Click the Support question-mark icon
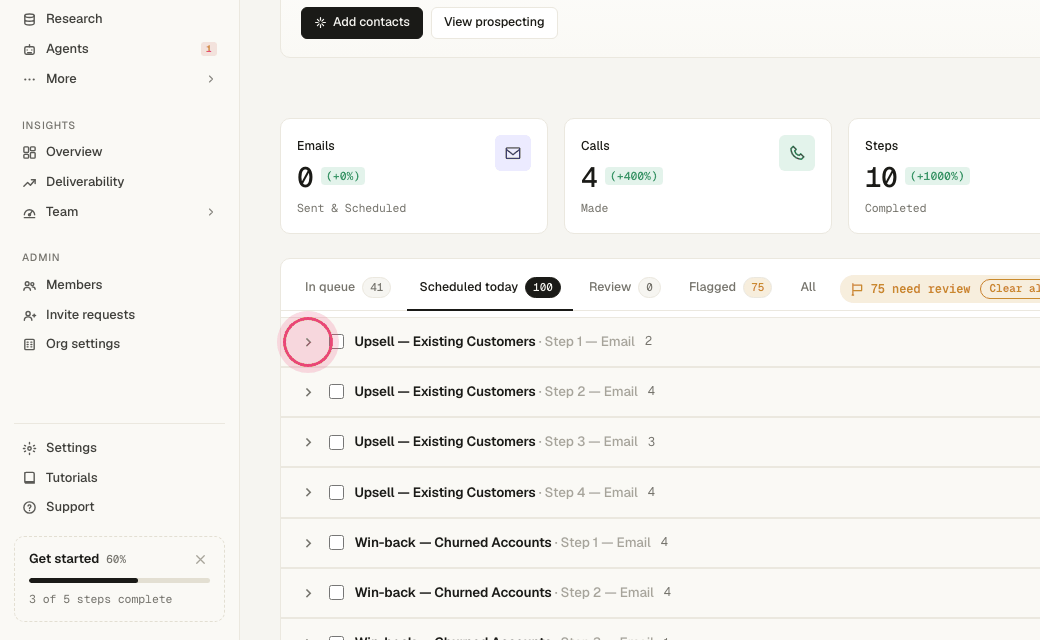Image resolution: width=1040 pixels, height=640 pixels. 29,507
